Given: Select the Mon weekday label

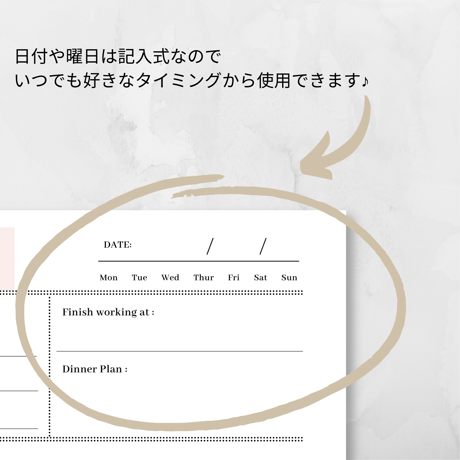Looking at the screenshot, I should pyautogui.click(x=109, y=277).
